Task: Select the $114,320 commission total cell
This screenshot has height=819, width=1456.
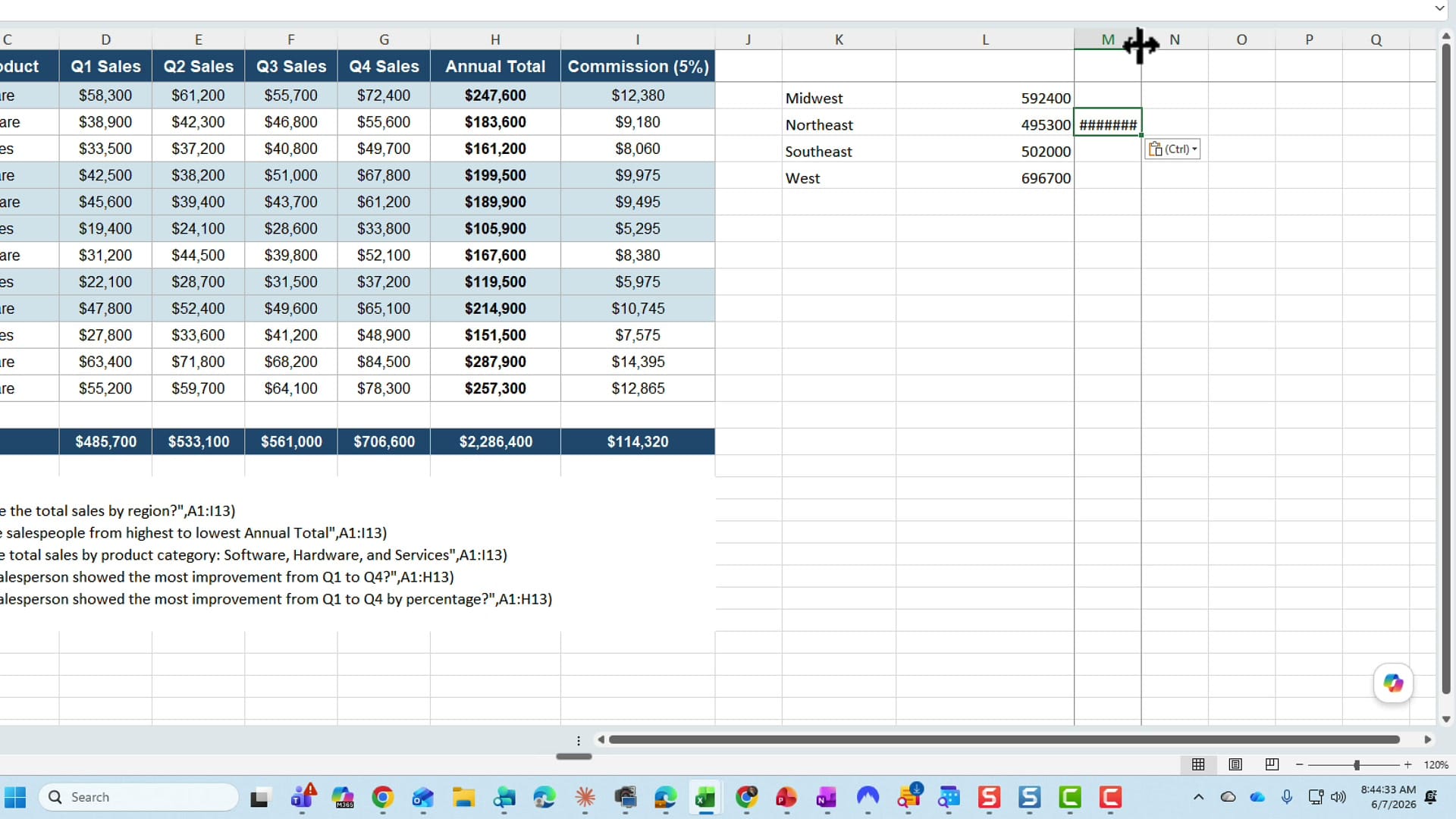Action: click(638, 441)
